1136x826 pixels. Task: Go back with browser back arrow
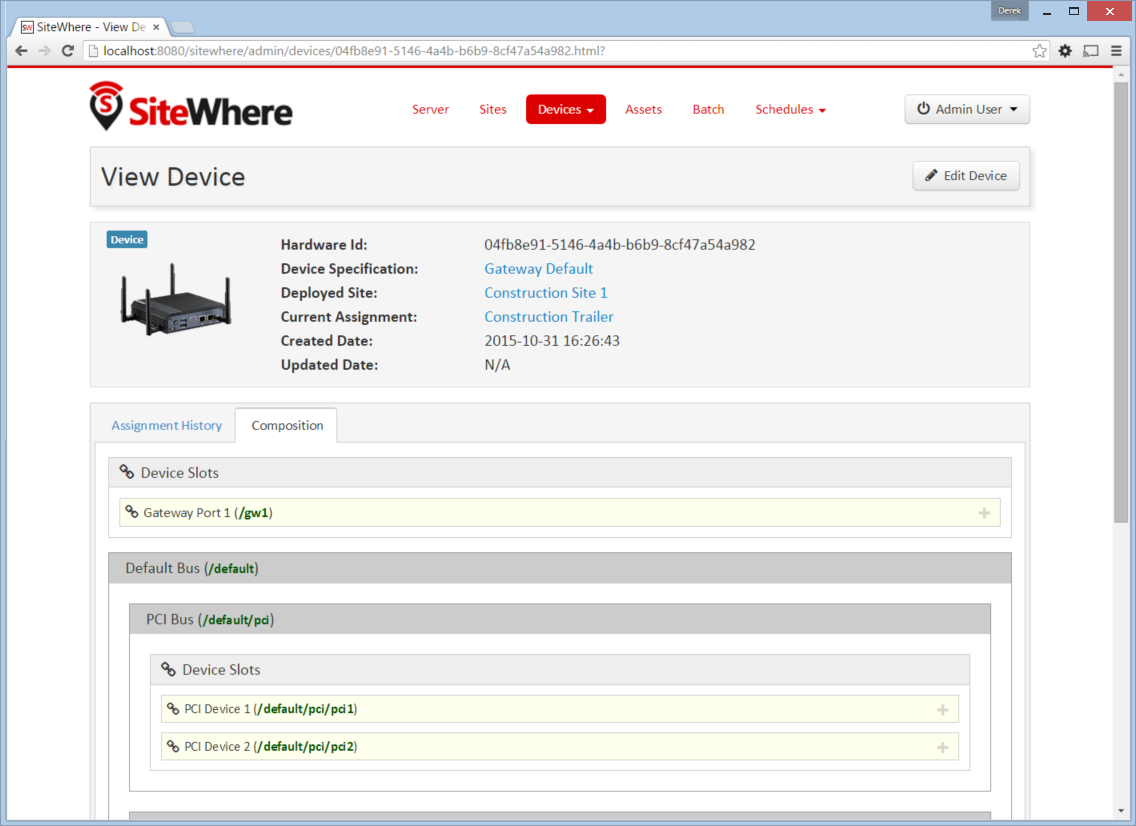tap(21, 51)
